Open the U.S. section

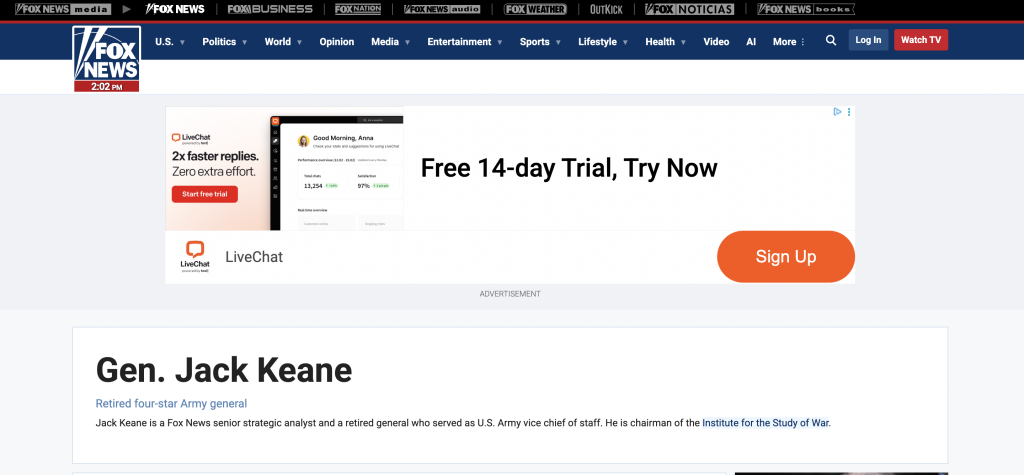point(165,41)
